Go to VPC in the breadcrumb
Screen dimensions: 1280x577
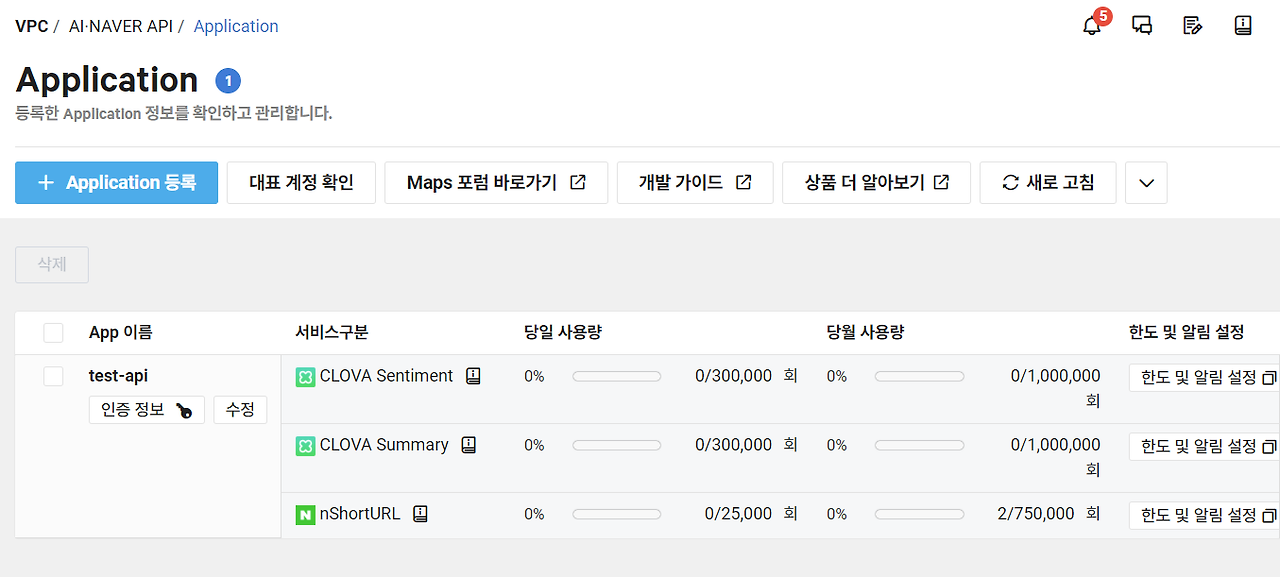coord(31,26)
